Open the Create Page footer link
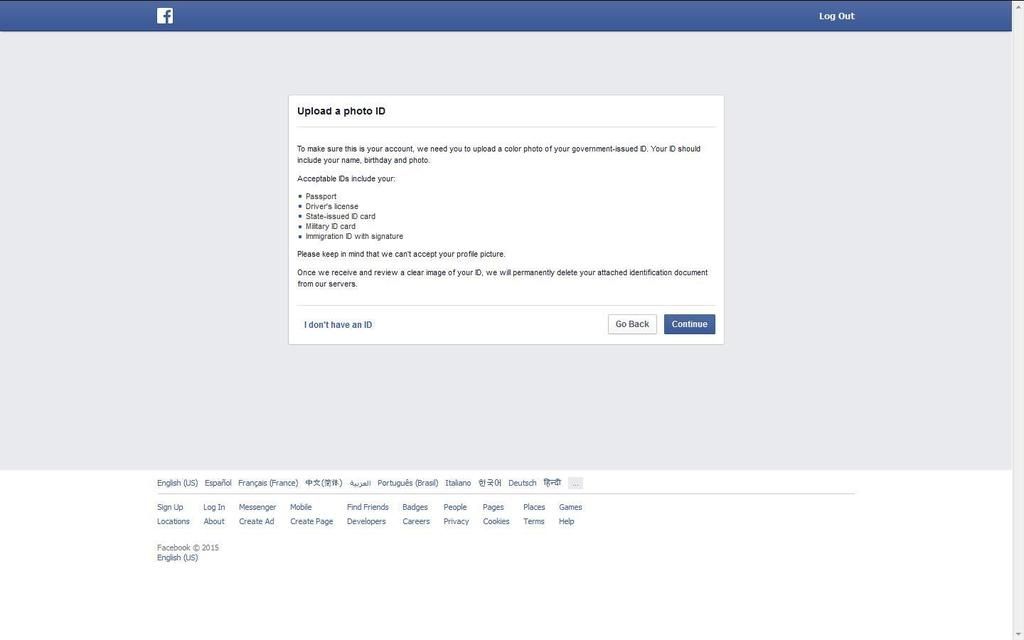The height and width of the screenshot is (640, 1024). (x=312, y=522)
